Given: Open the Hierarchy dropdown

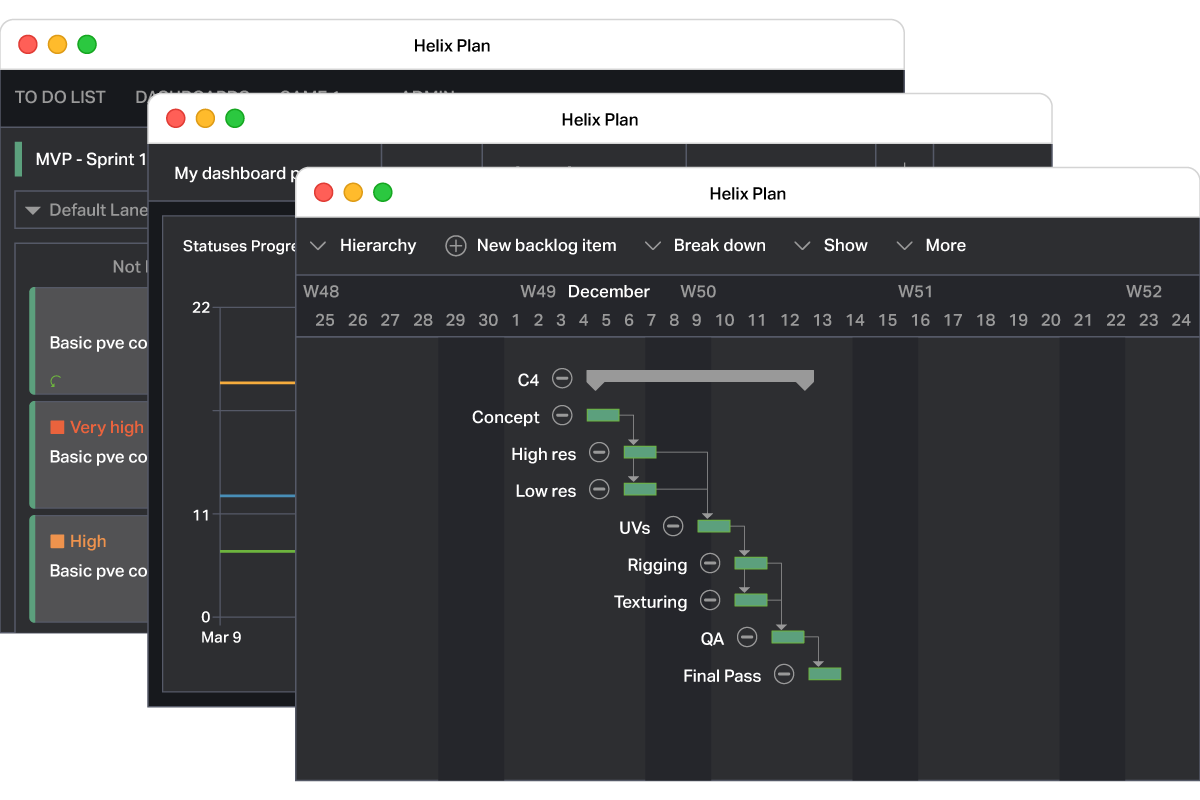Looking at the screenshot, I should (363, 246).
